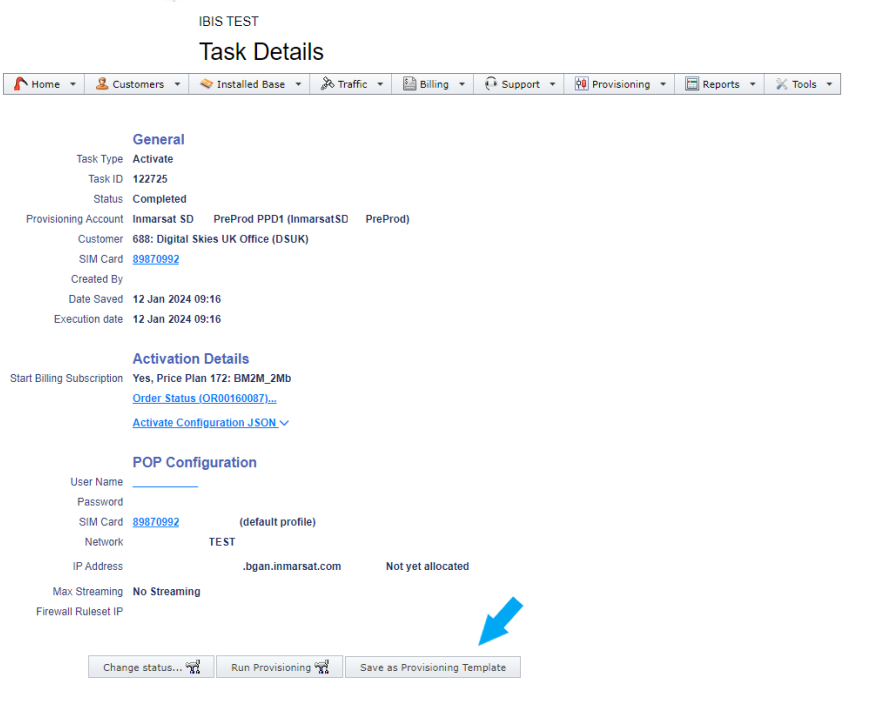Click the Reports menu icon

(x=691, y=85)
